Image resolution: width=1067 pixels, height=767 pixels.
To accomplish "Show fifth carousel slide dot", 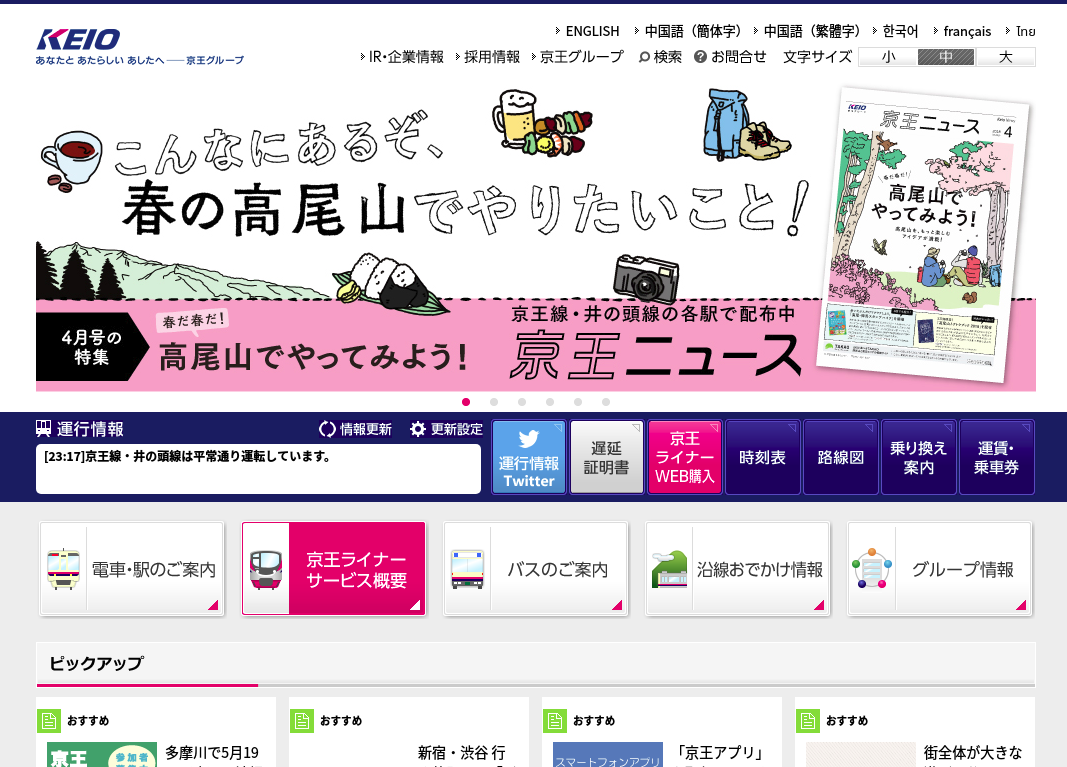I will (578, 402).
